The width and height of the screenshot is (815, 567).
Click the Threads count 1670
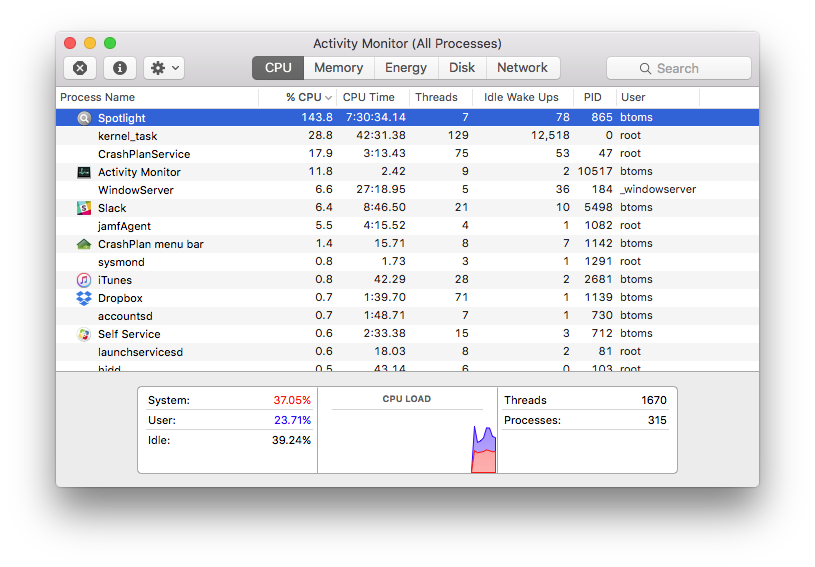tap(654, 400)
